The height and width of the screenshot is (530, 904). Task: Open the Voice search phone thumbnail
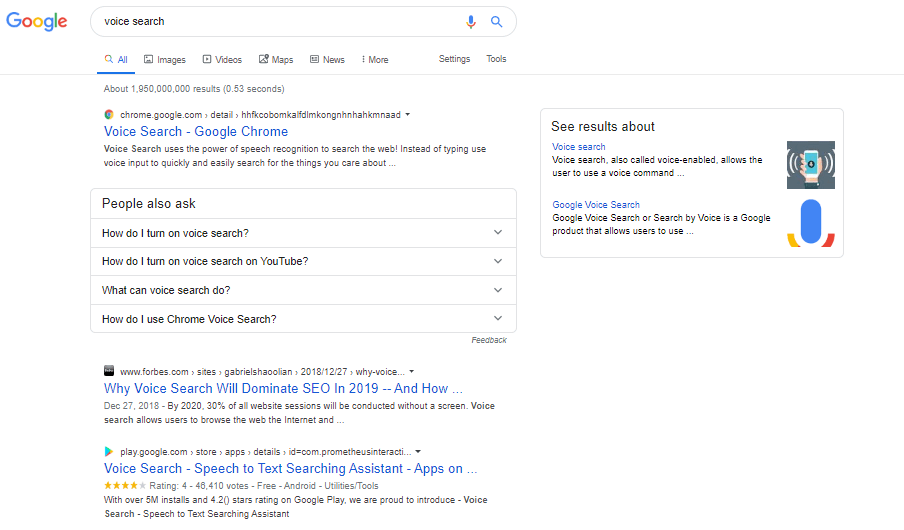[x=811, y=165]
